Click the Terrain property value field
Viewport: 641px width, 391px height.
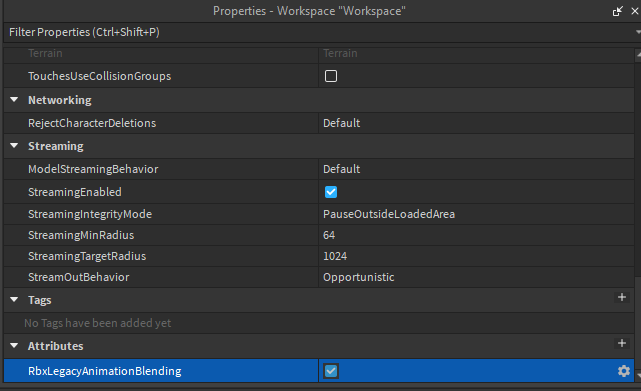point(476,54)
